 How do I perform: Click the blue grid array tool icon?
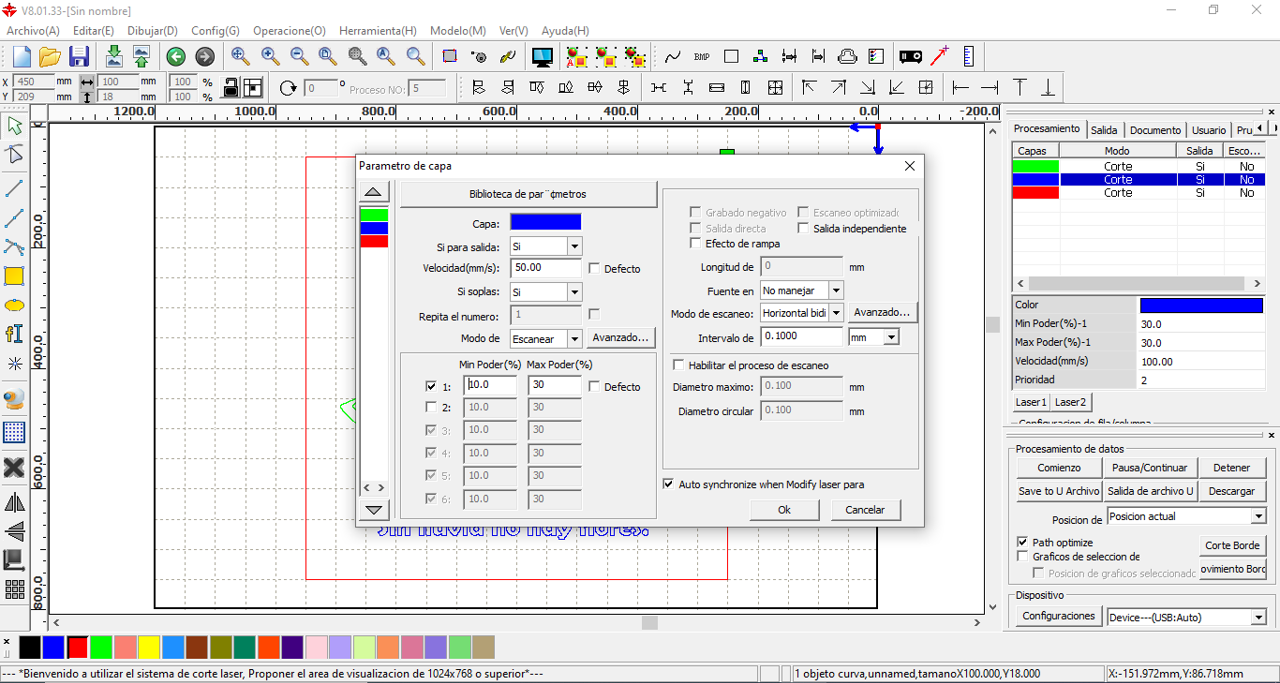[x=14, y=433]
